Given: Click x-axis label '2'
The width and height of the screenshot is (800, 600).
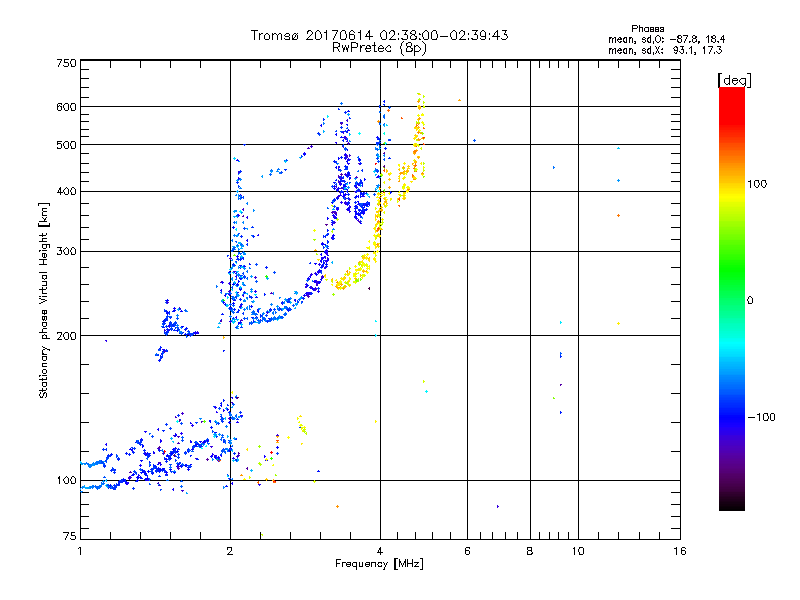Looking at the screenshot, I should click(230, 551).
